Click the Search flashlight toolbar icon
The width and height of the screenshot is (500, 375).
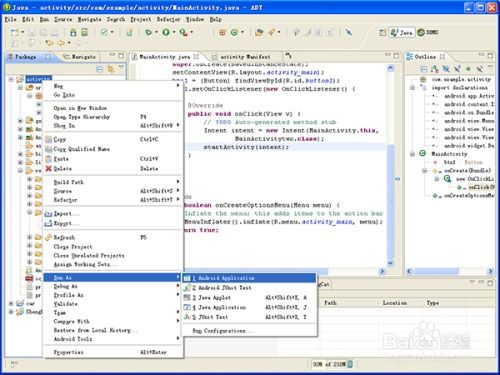click(x=271, y=32)
